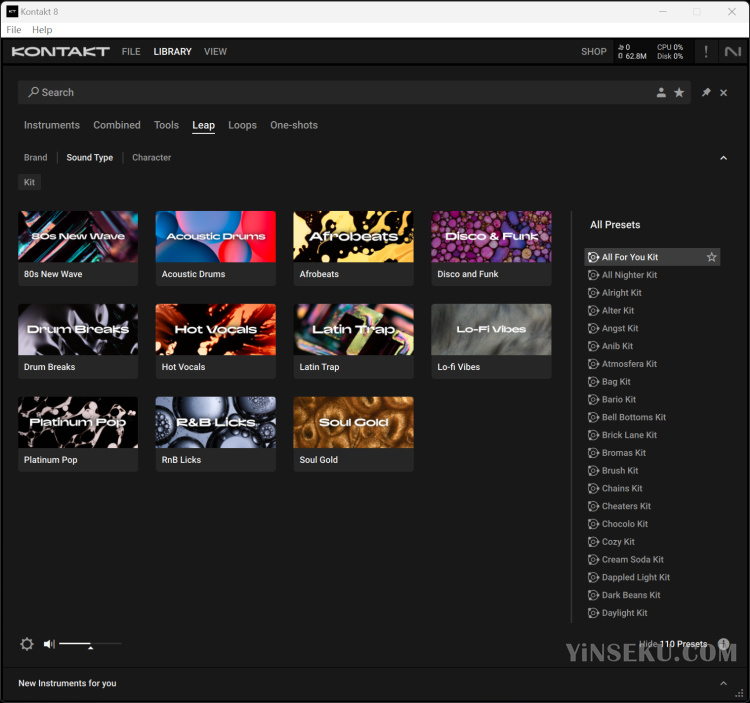750x703 pixels.
Task: Close the browser with the X icon
Action: coord(724,93)
